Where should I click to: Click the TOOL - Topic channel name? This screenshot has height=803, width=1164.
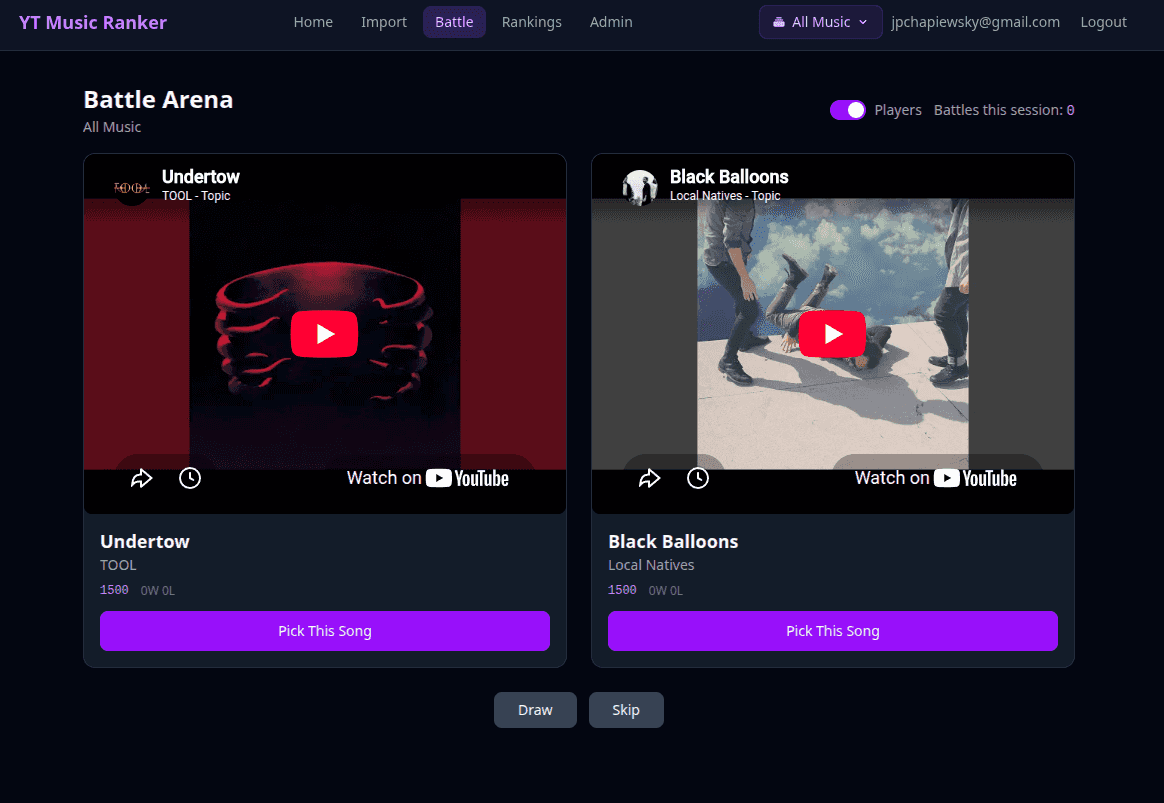coord(196,196)
